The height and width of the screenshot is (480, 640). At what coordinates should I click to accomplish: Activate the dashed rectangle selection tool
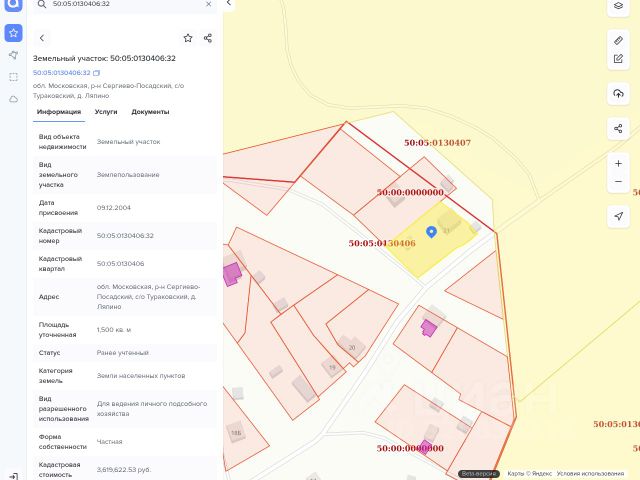13,77
